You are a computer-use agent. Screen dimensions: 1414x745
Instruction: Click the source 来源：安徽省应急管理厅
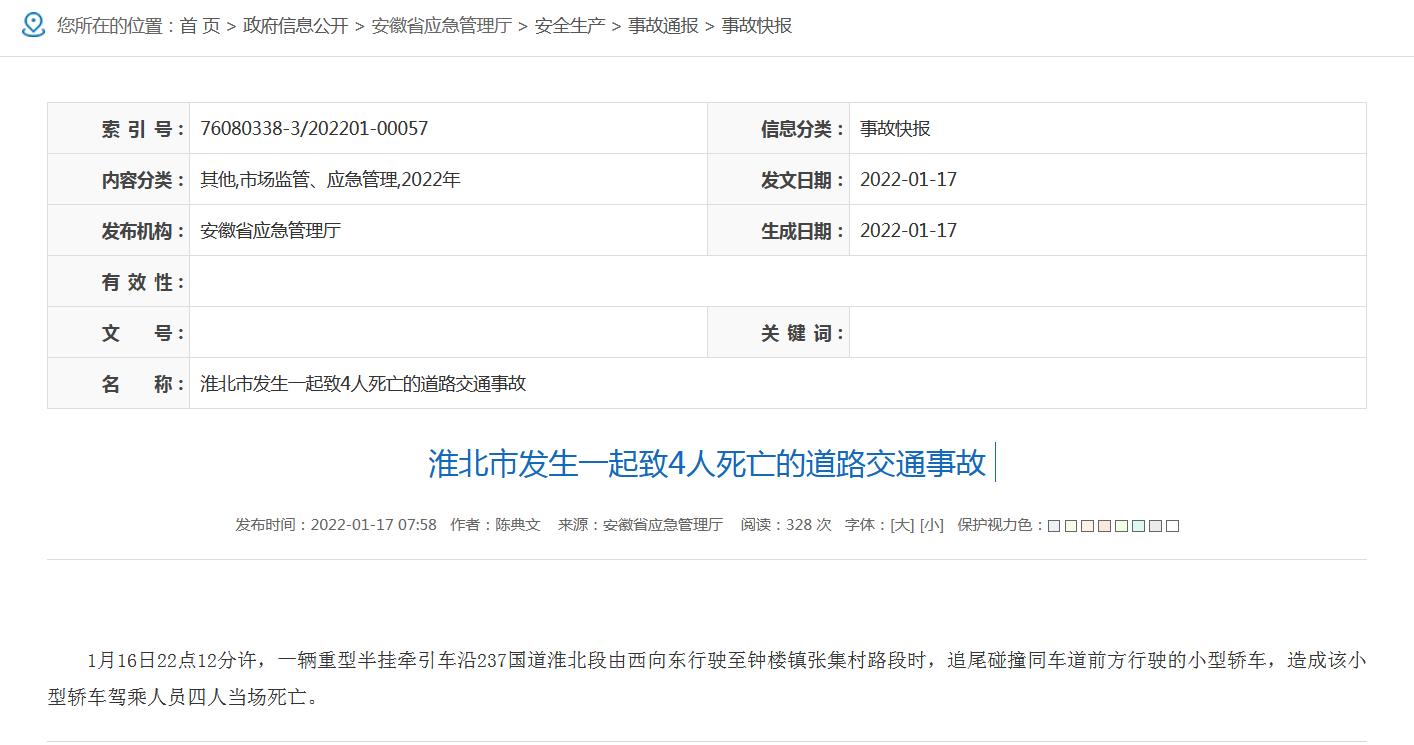(640, 525)
